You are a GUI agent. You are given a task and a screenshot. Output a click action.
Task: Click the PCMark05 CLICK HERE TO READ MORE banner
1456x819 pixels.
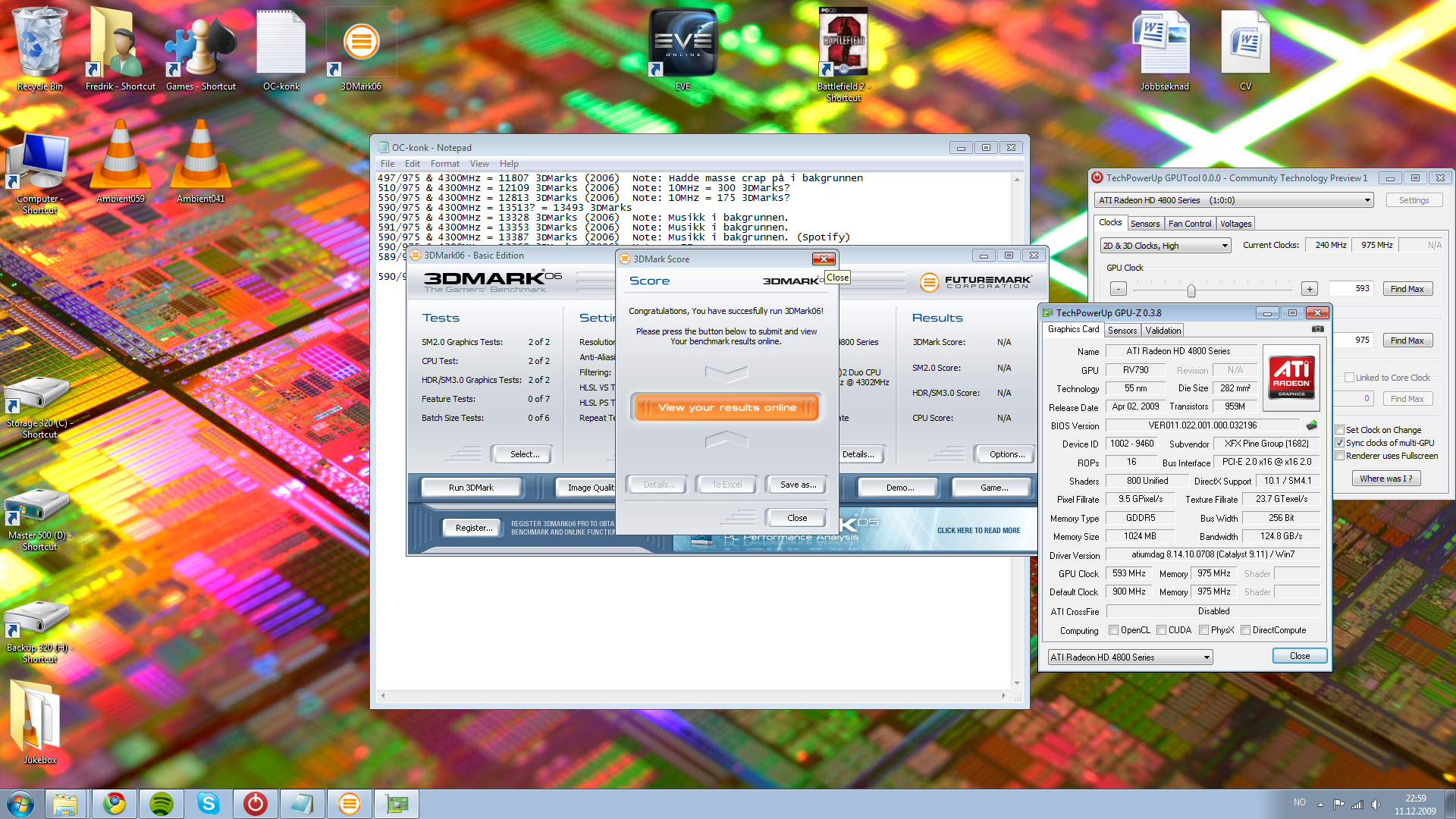pos(978,531)
